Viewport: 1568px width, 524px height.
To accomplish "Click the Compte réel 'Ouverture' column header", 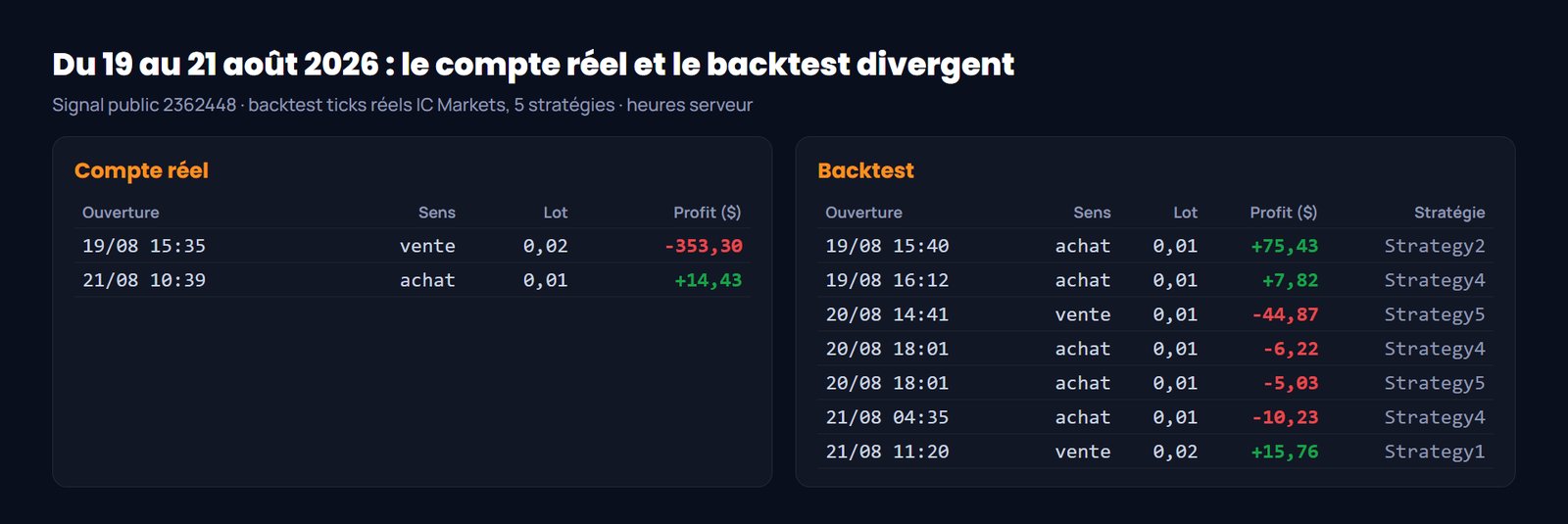I will pyautogui.click(x=121, y=213).
